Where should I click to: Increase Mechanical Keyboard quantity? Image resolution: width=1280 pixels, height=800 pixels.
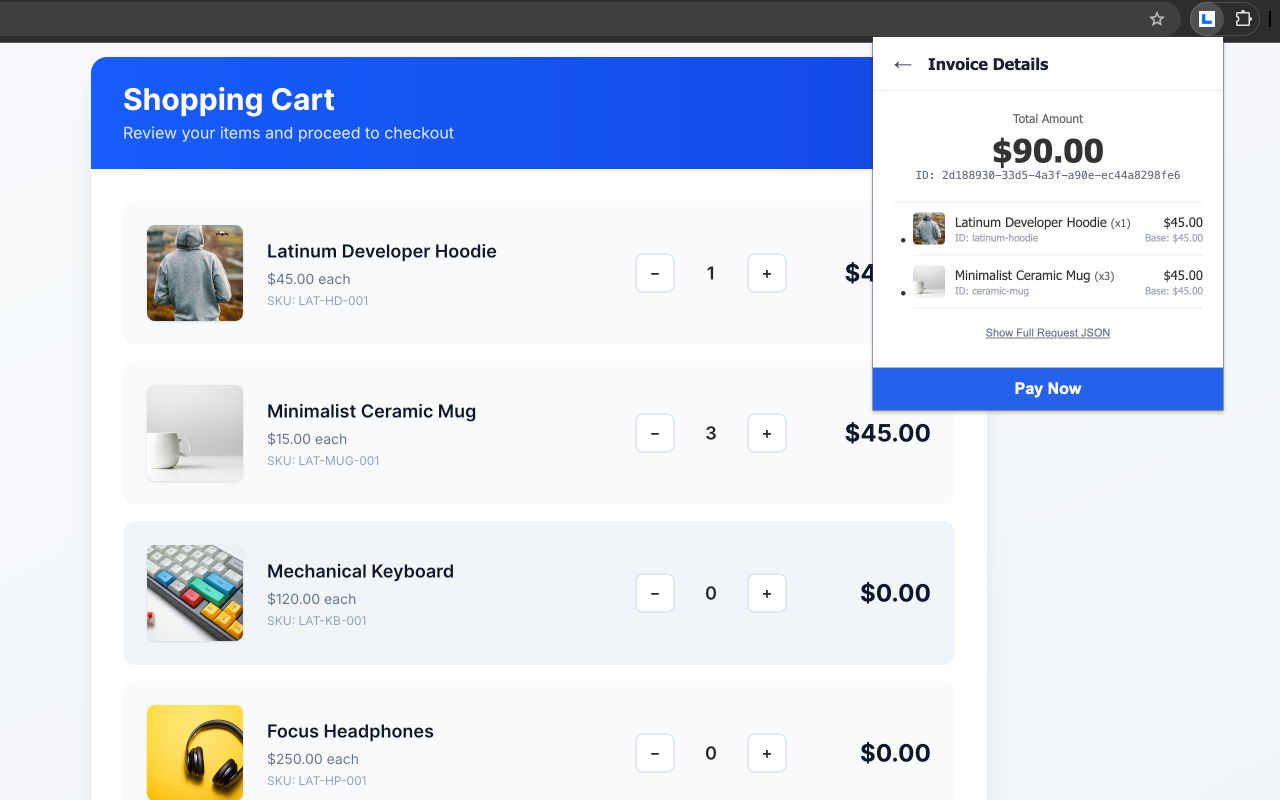click(767, 592)
